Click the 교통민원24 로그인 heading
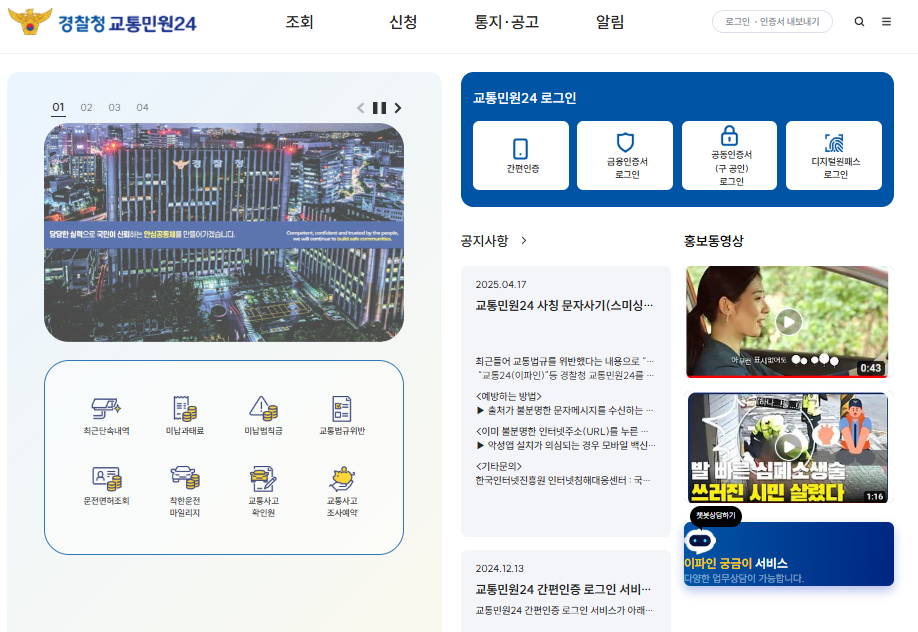The image size is (918, 632). [x=525, y=98]
